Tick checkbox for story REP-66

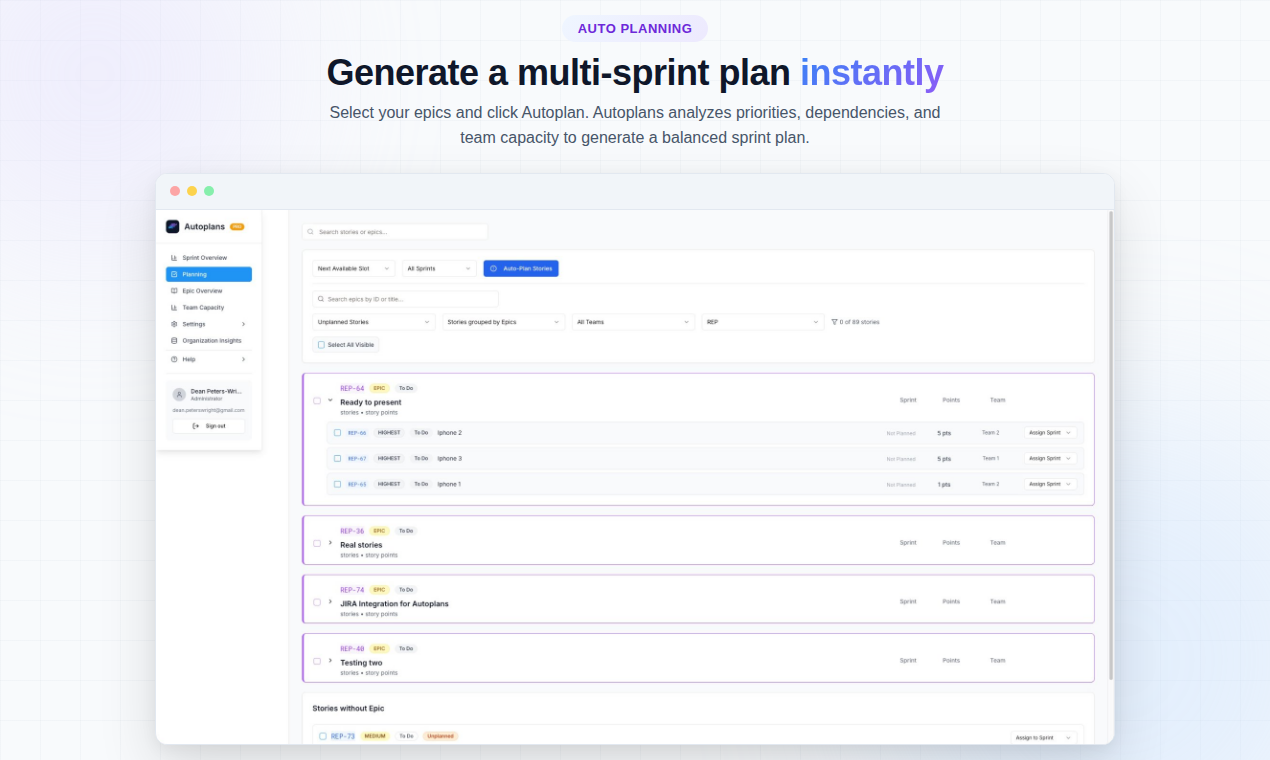[337, 433]
